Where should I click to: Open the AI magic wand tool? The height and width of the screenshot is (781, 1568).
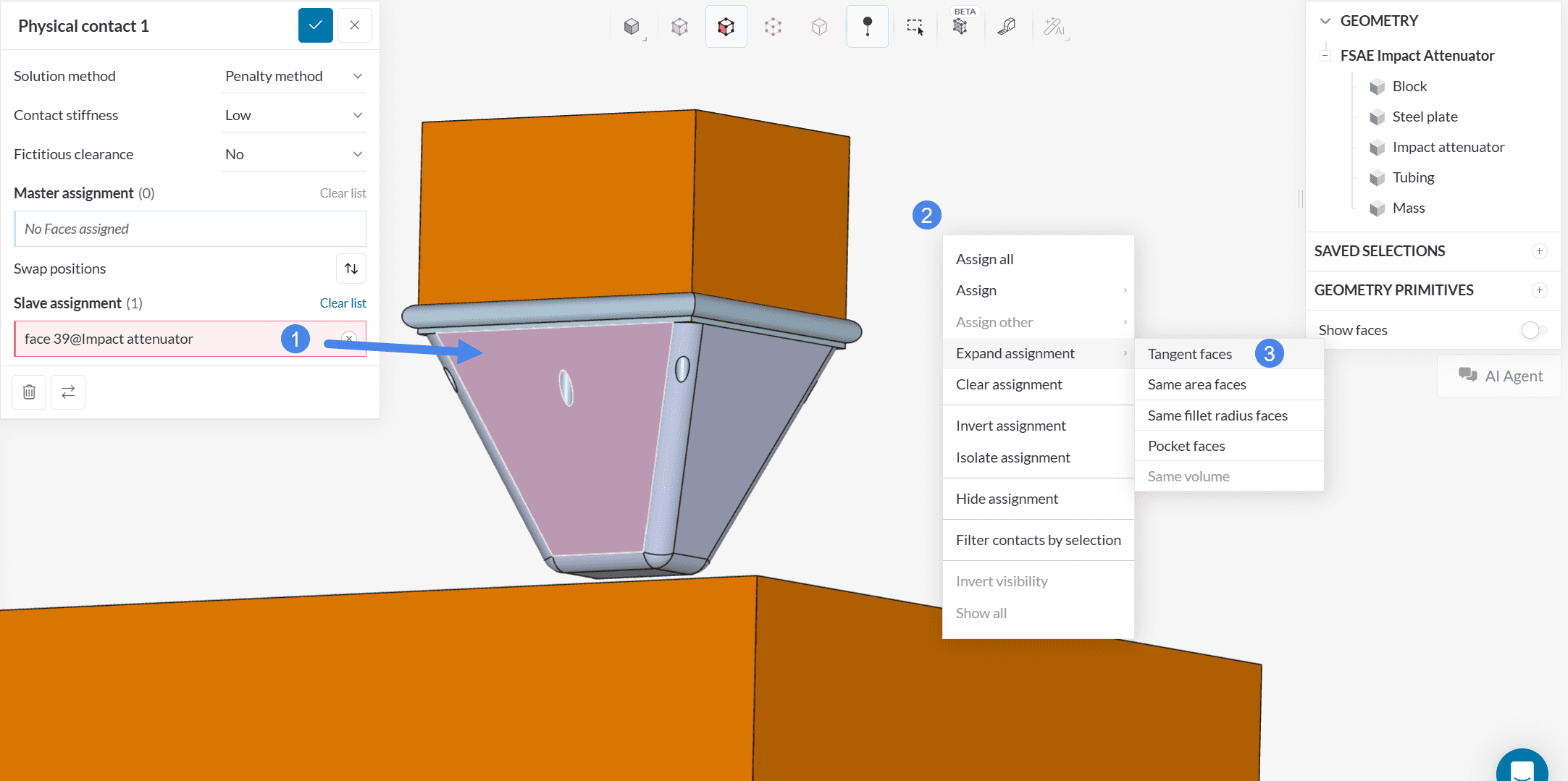(1054, 27)
